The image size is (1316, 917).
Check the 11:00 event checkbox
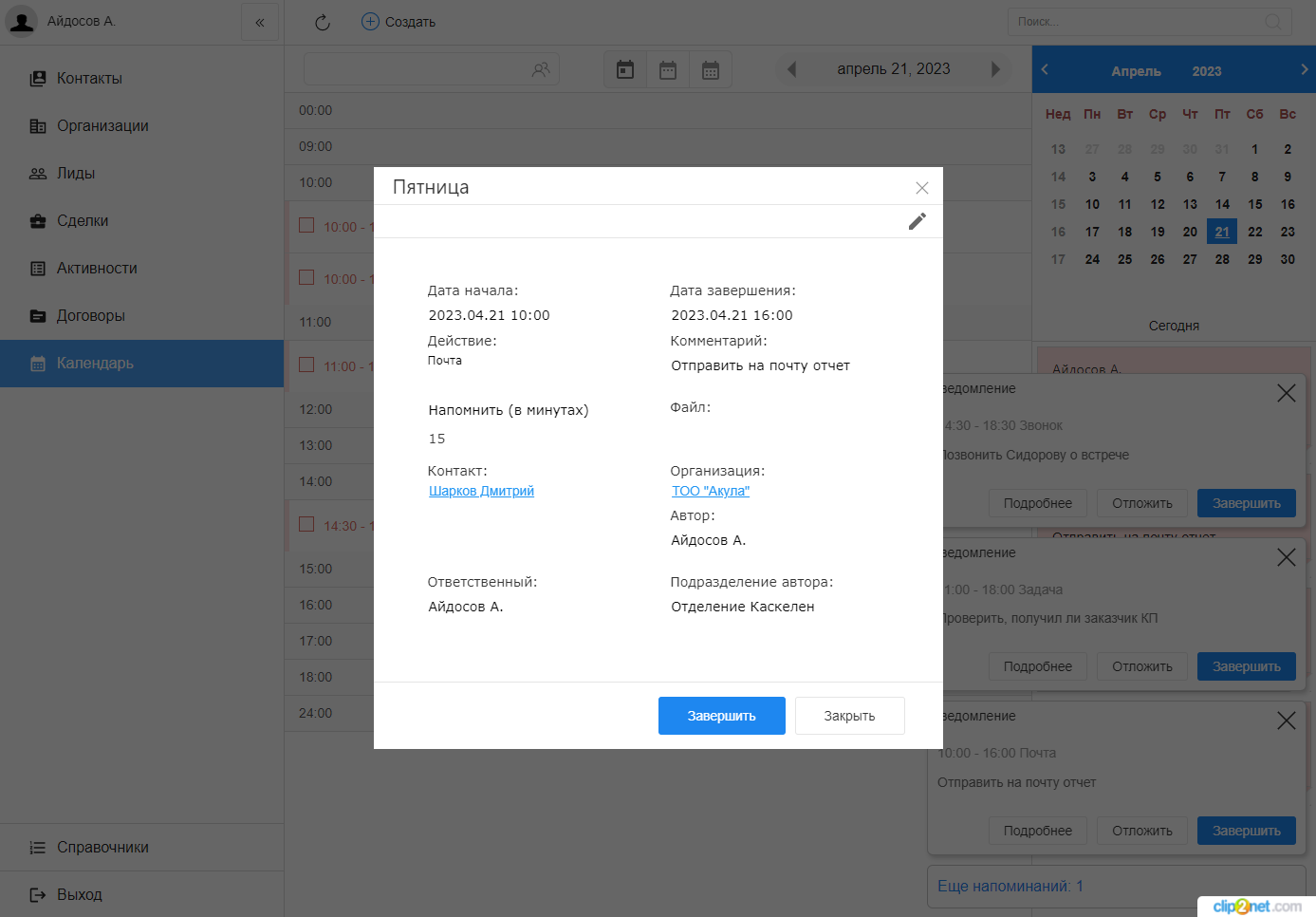(306, 365)
